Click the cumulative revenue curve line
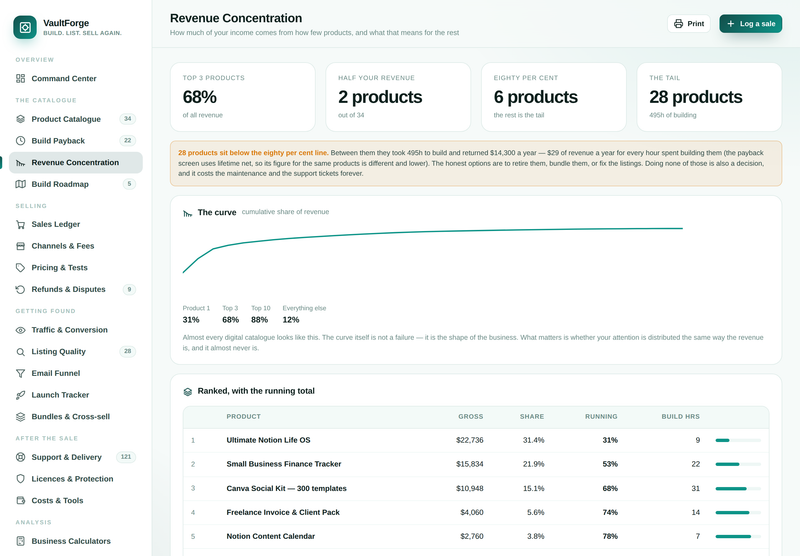This screenshot has width=800, height=556. tap(433, 233)
